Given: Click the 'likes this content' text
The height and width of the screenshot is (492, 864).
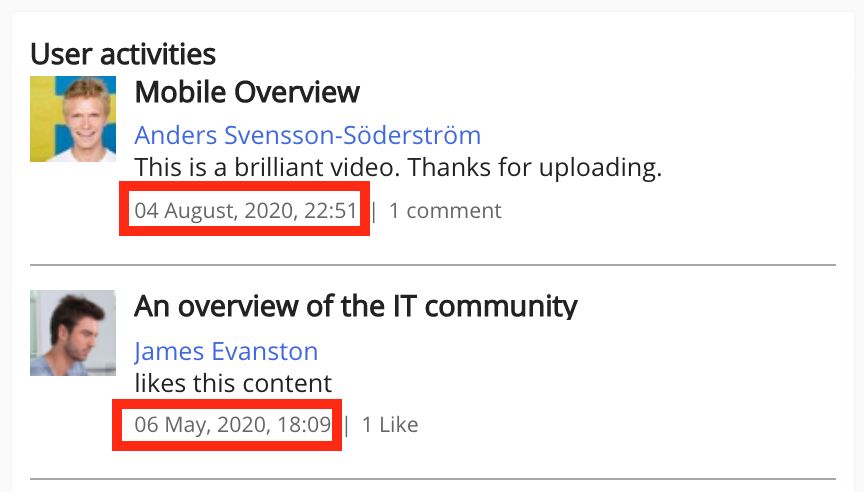Looking at the screenshot, I should point(233,382).
